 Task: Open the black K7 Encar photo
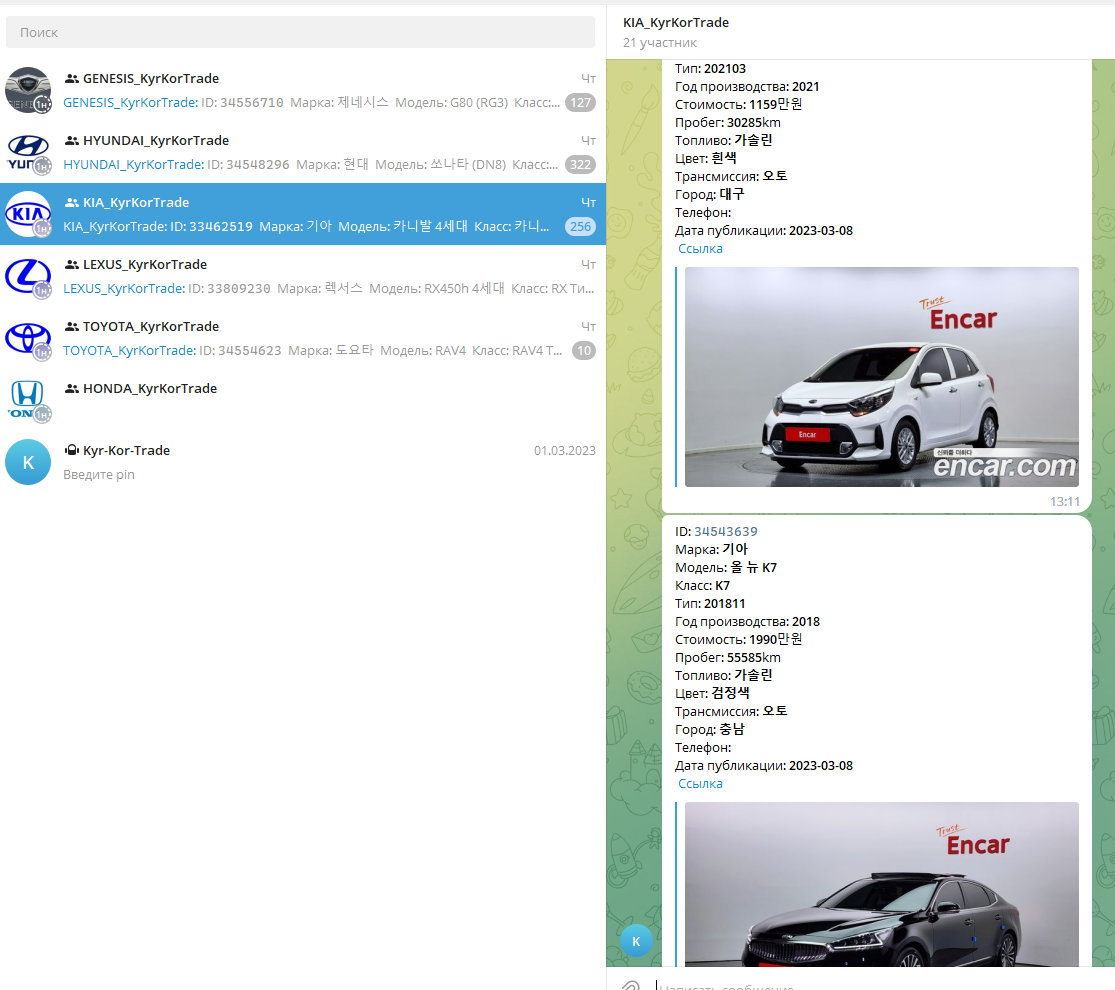(x=882, y=884)
